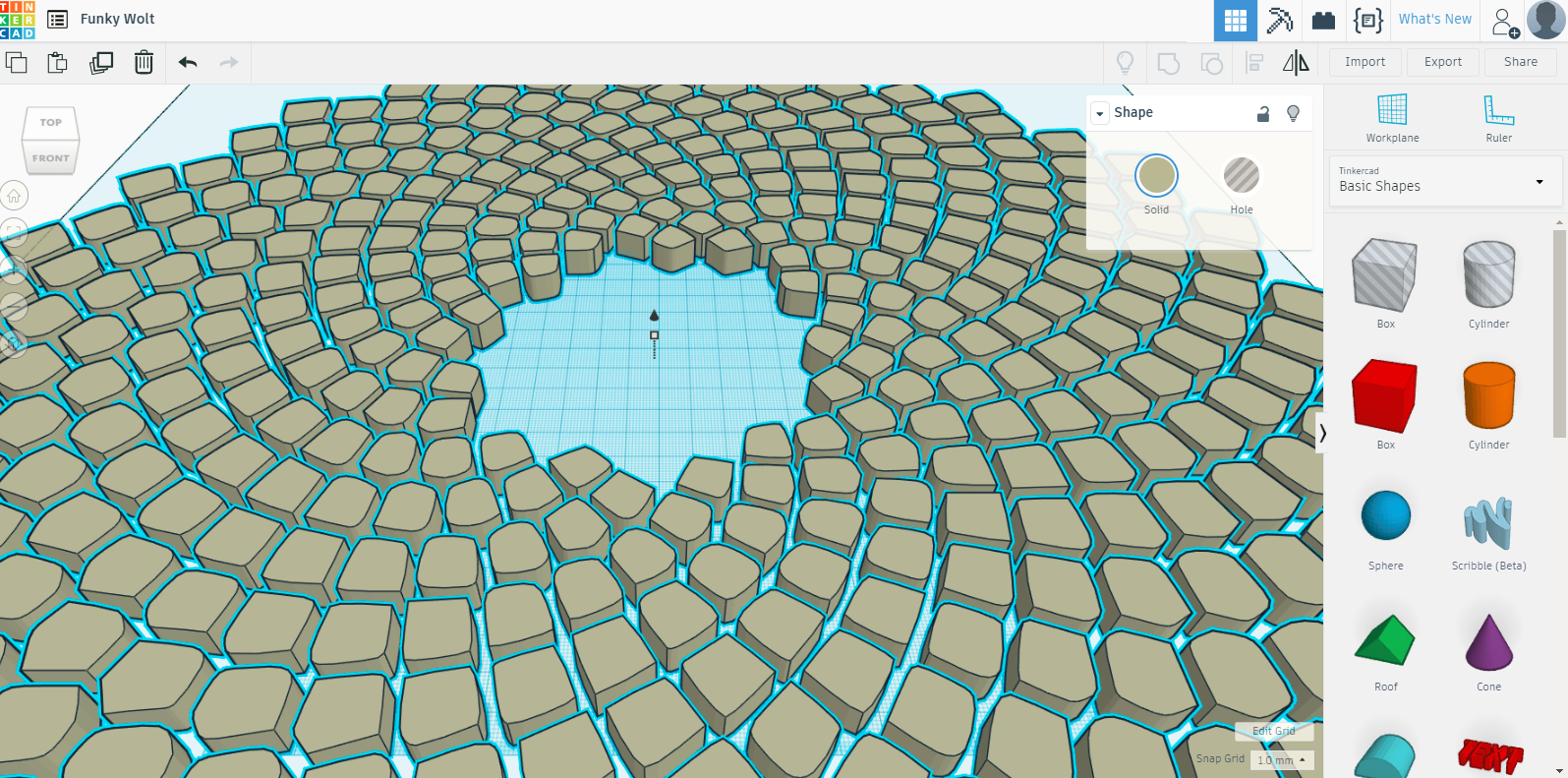Pick the teal Round Roof shape
Image resolution: width=1568 pixels, height=778 pixels.
pos(1385,756)
